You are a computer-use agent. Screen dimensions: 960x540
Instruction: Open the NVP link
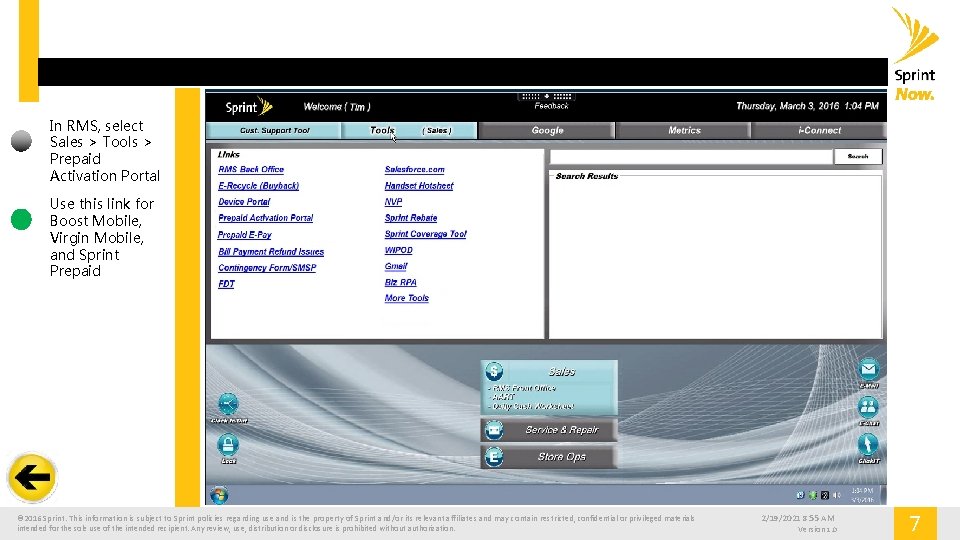(393, 201)
